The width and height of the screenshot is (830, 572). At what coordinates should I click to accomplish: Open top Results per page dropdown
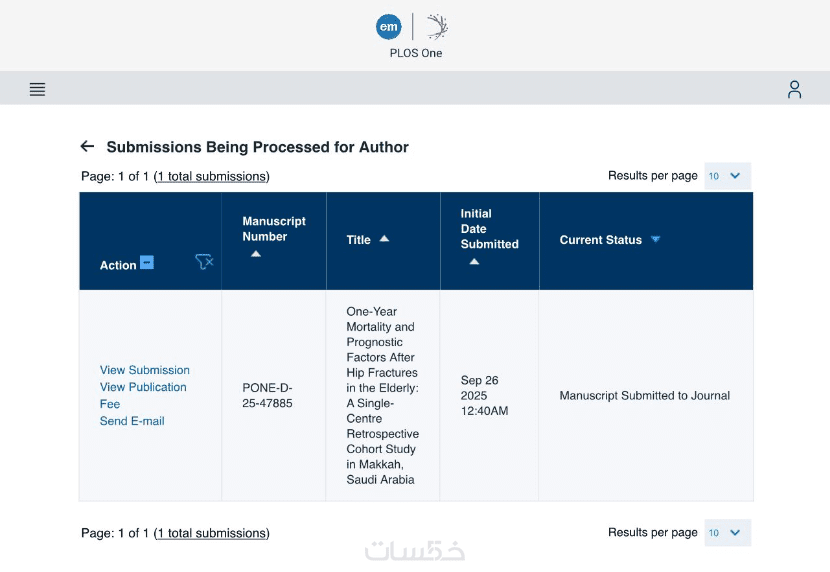tap(727, 176)
